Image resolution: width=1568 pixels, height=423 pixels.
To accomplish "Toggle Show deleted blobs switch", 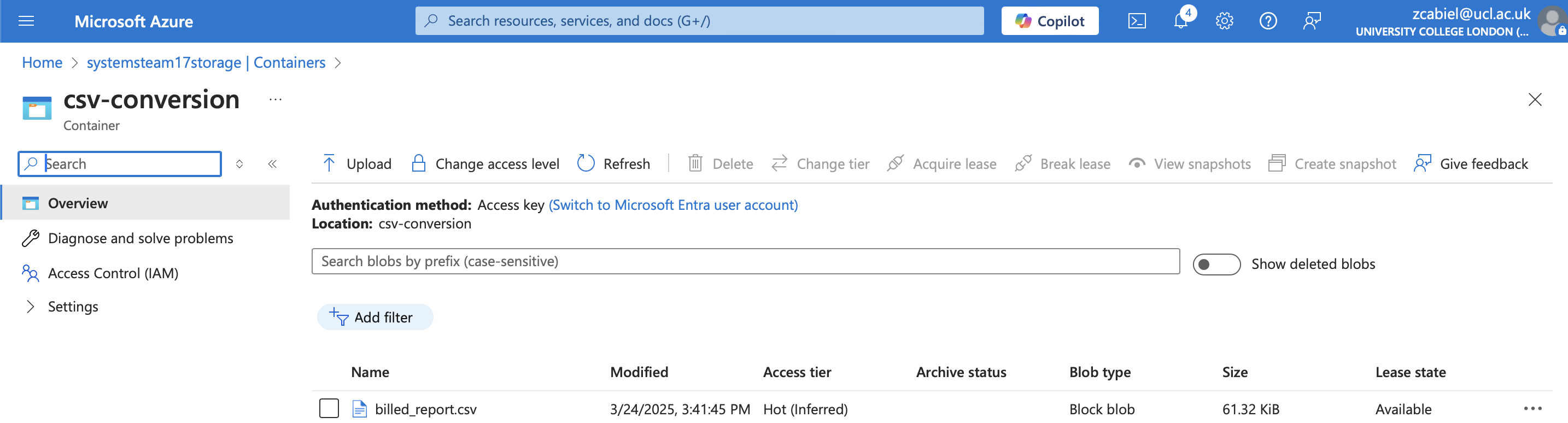I will 1215,264.
